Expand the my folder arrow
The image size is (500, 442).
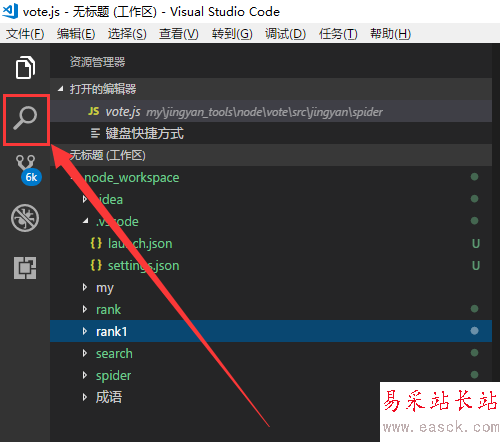tap(85, 287)
